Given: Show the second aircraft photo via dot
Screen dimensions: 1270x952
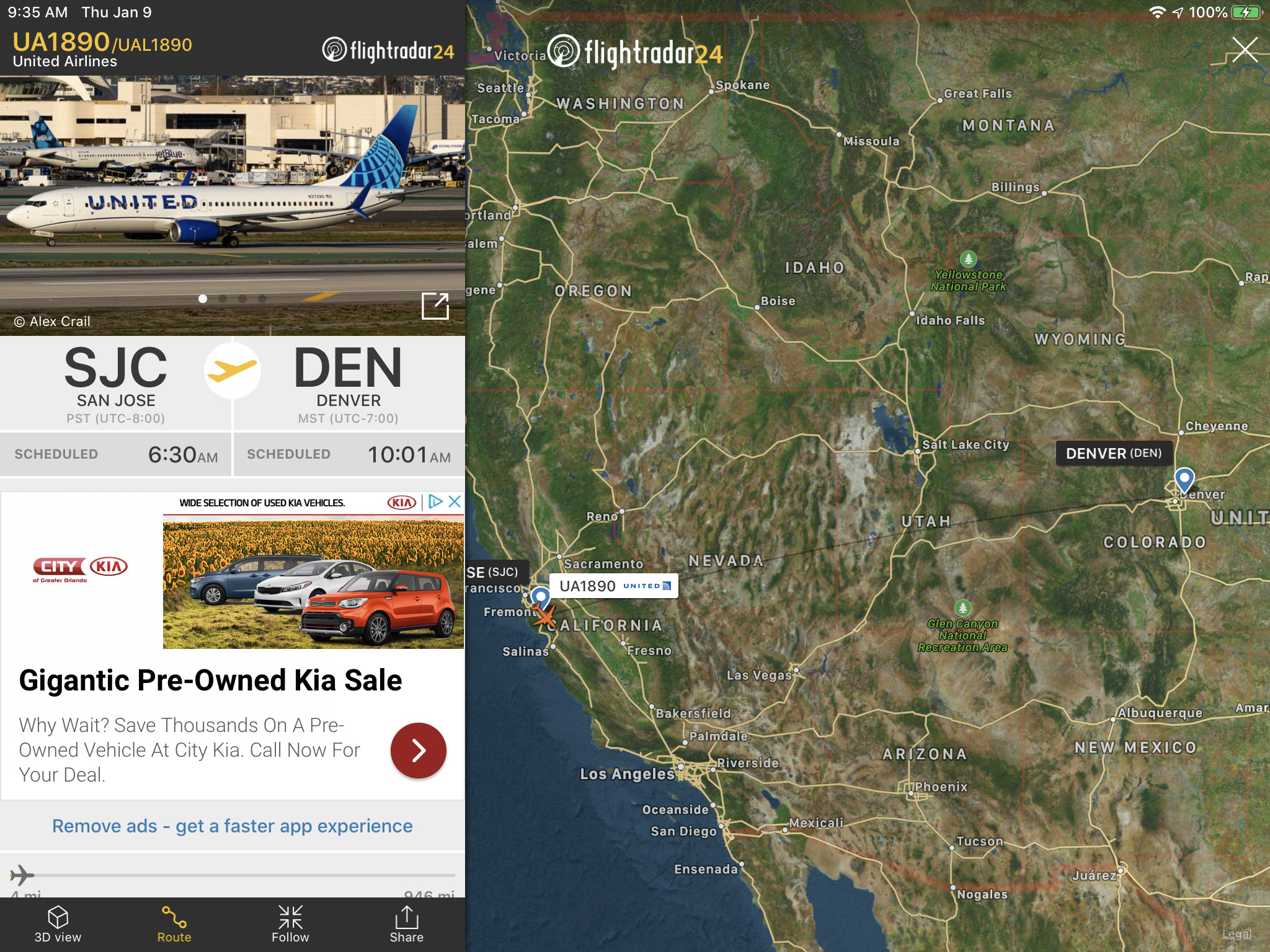Looking at the screenshot, I should point(223,299).
